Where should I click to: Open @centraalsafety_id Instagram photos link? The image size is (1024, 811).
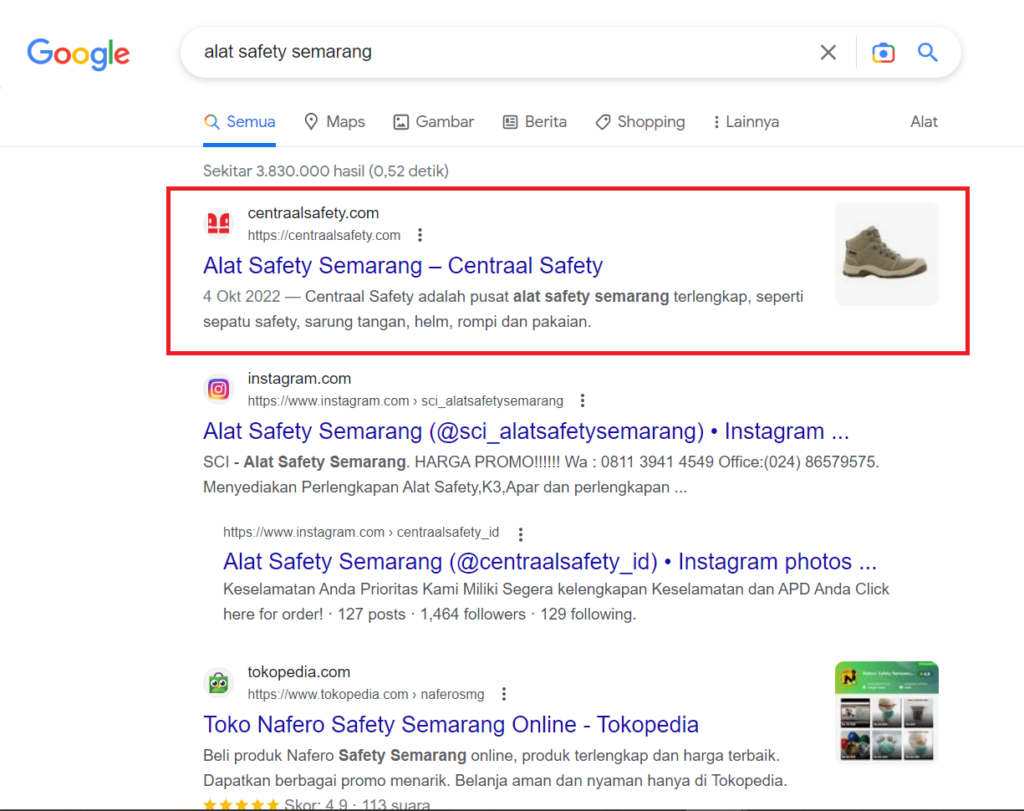pos(550,562)
